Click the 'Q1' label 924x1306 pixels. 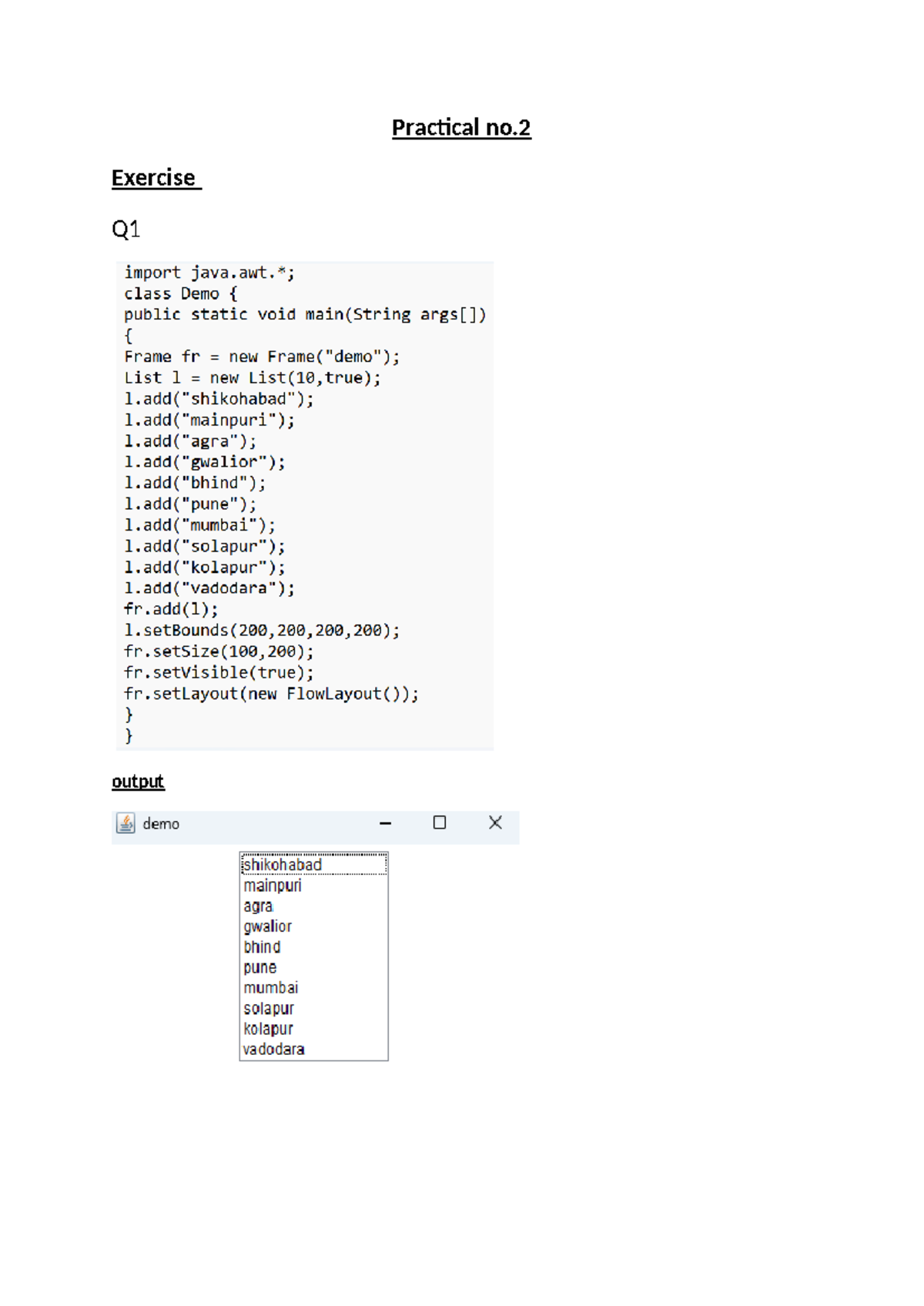126,229
